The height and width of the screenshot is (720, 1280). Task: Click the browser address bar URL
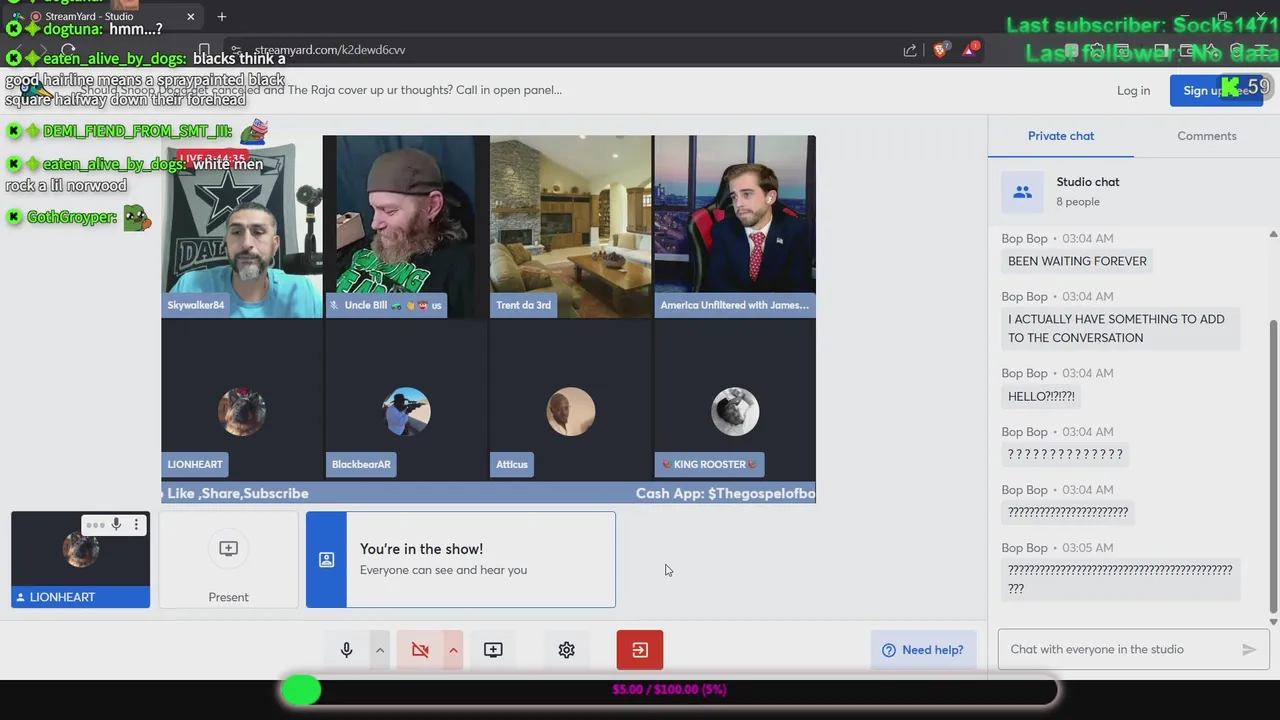[x=330, y=50]
